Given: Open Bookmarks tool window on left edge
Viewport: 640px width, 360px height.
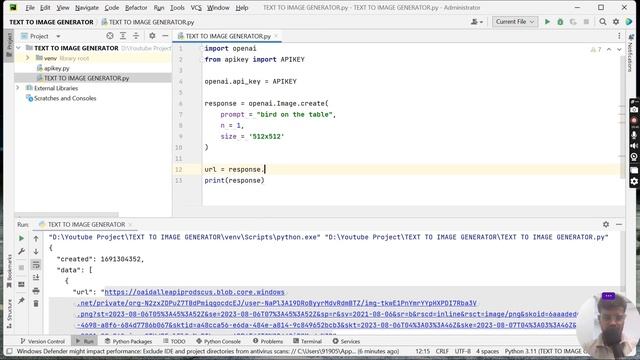Looking at the screenshot, I should pyautogui.click(x=9, y=271).
